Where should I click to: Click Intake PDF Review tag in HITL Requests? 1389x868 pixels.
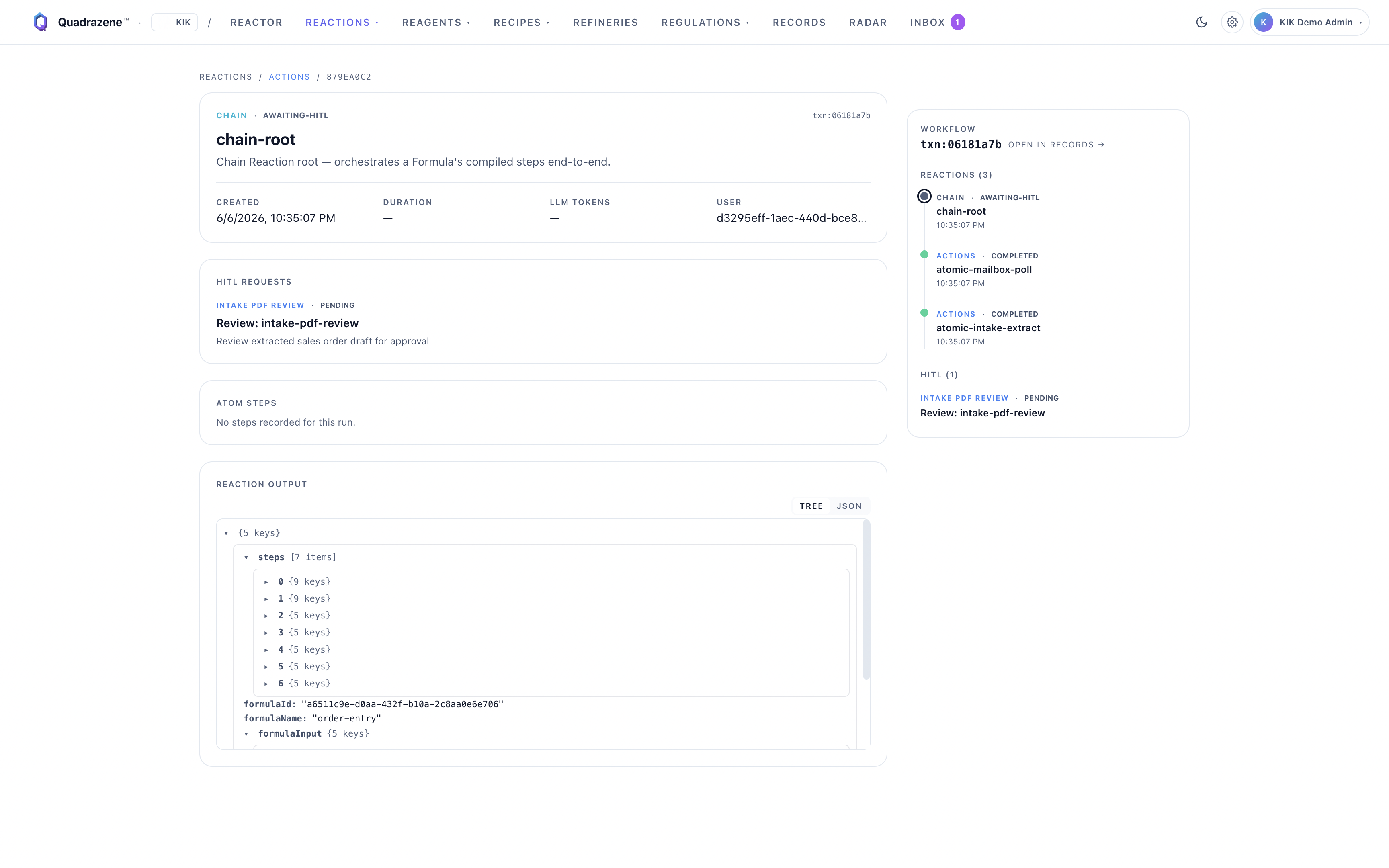click(x=260, y=305)
